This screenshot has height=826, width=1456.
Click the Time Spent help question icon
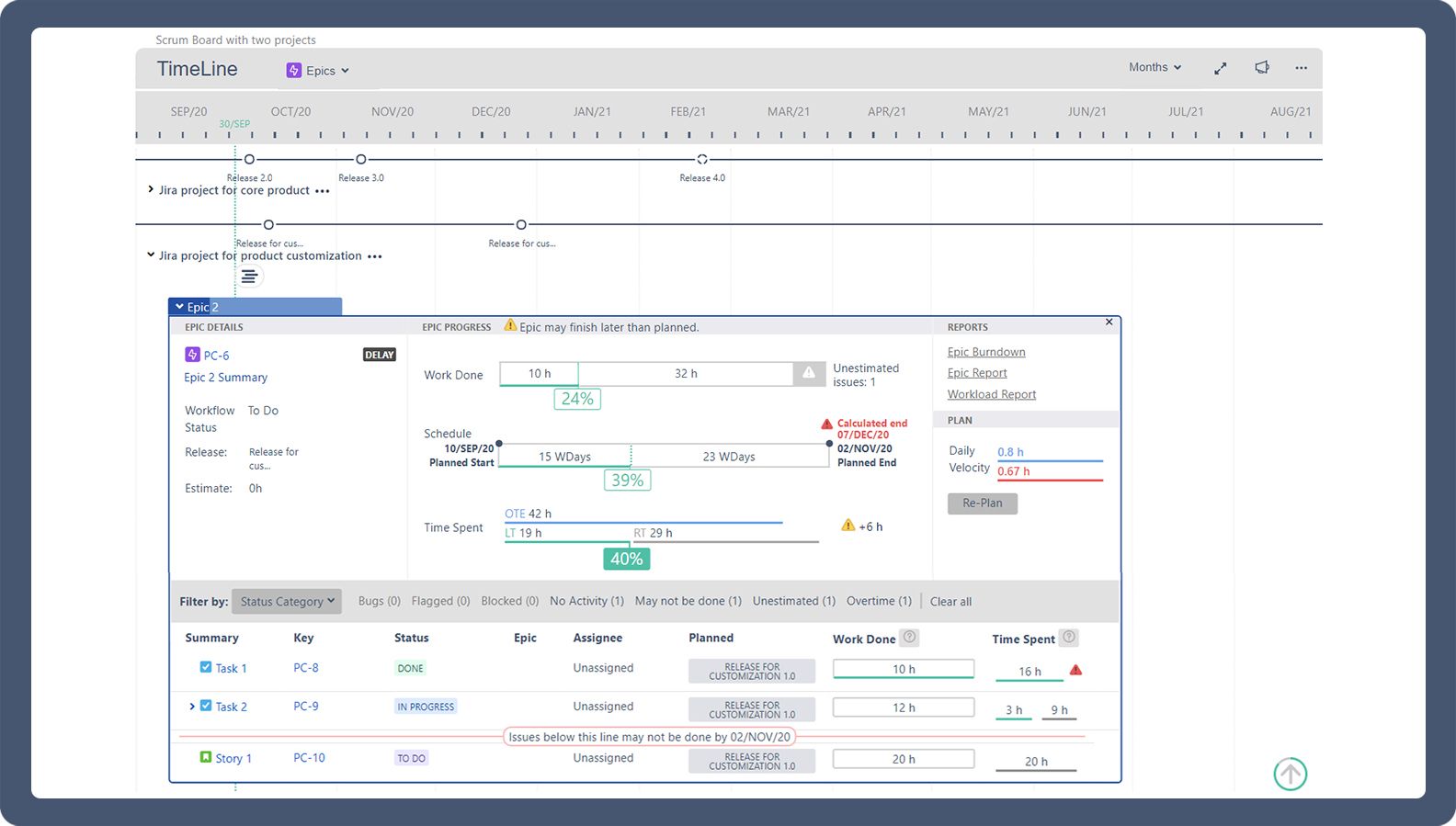click(1069, 637)
